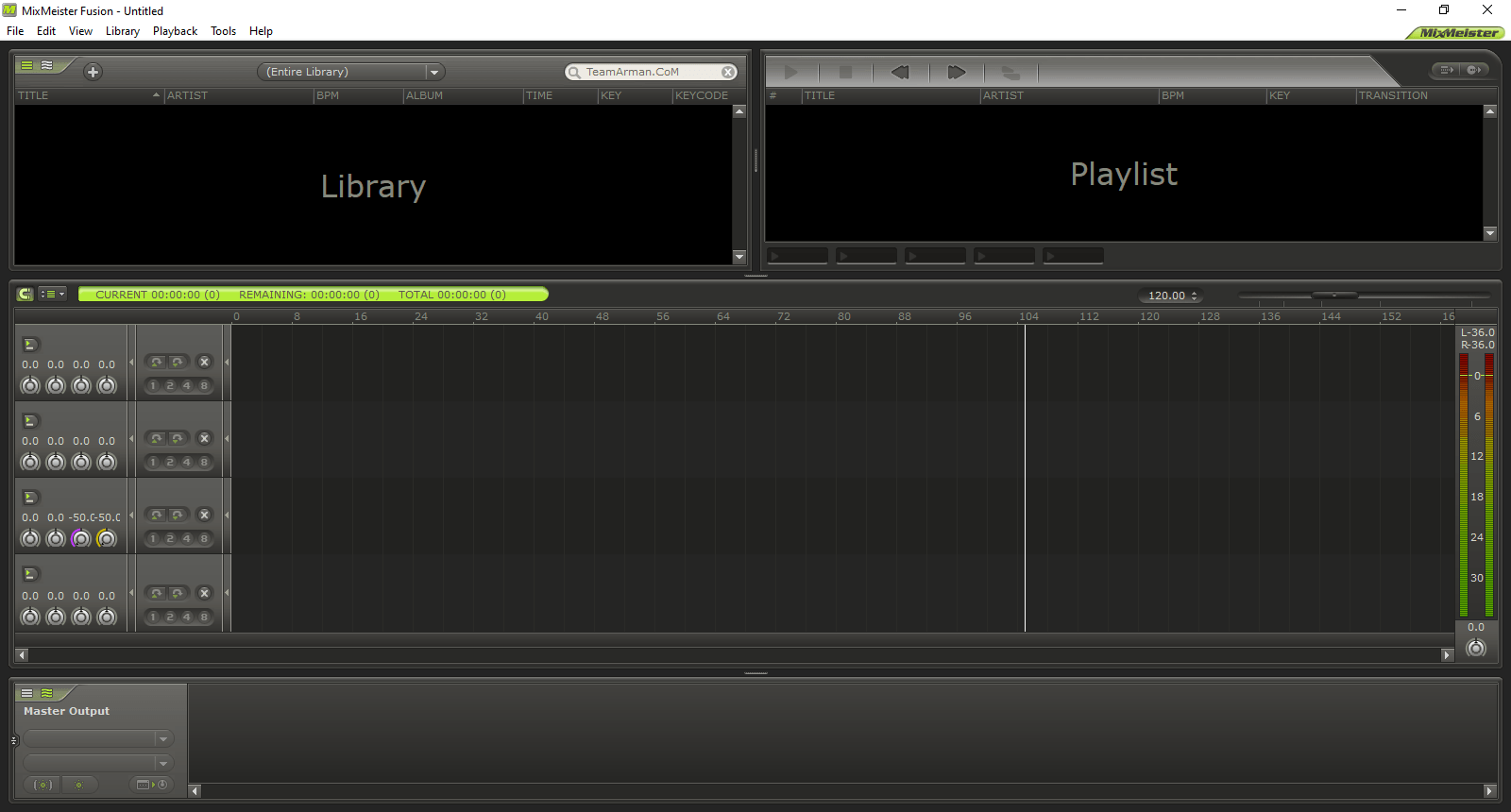
Task: Click the timeline scrollbar right arrow
Action: [x=1447, y=654]
